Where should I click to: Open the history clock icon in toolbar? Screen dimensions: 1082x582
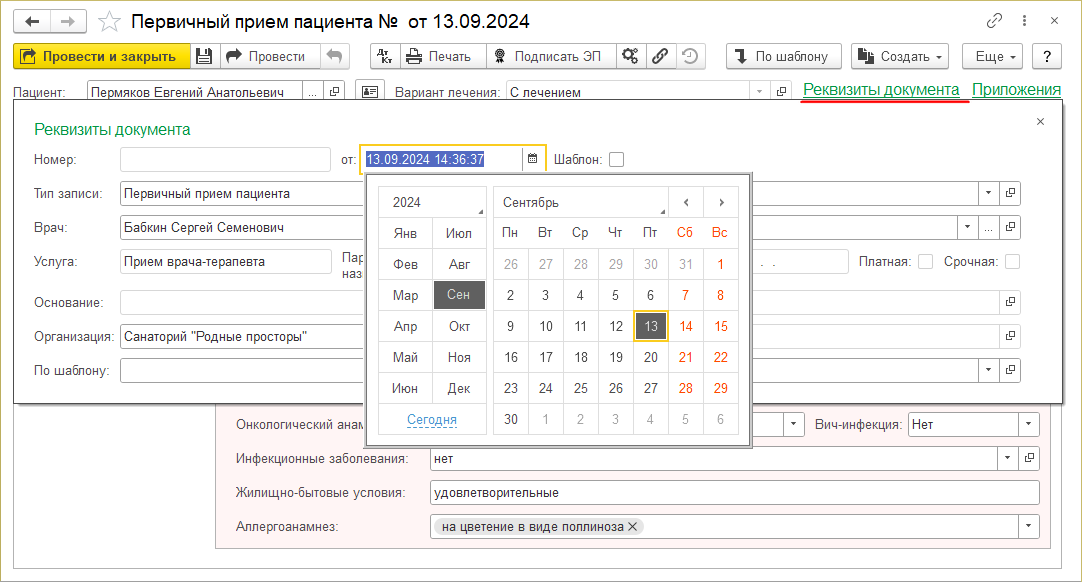click(689, 57)
